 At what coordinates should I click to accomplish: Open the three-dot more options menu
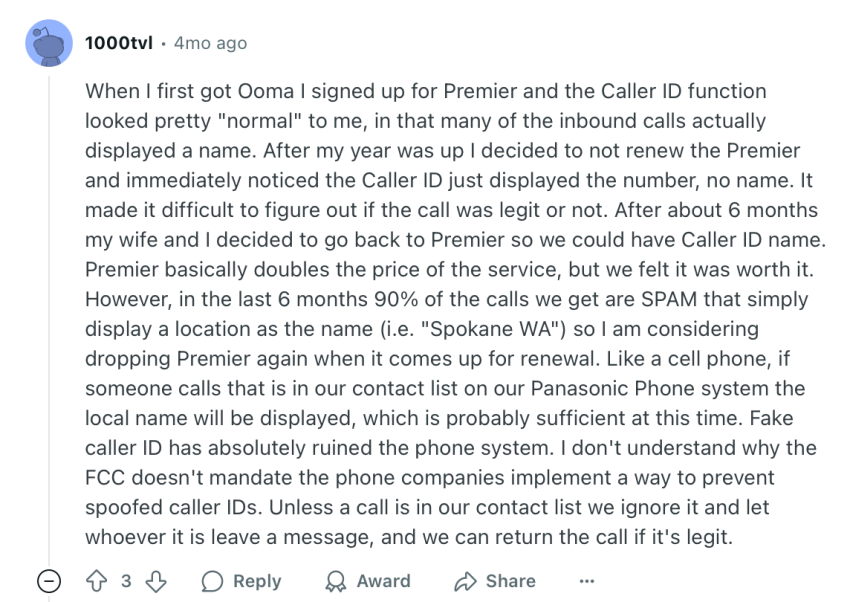(x=586, y=581)
